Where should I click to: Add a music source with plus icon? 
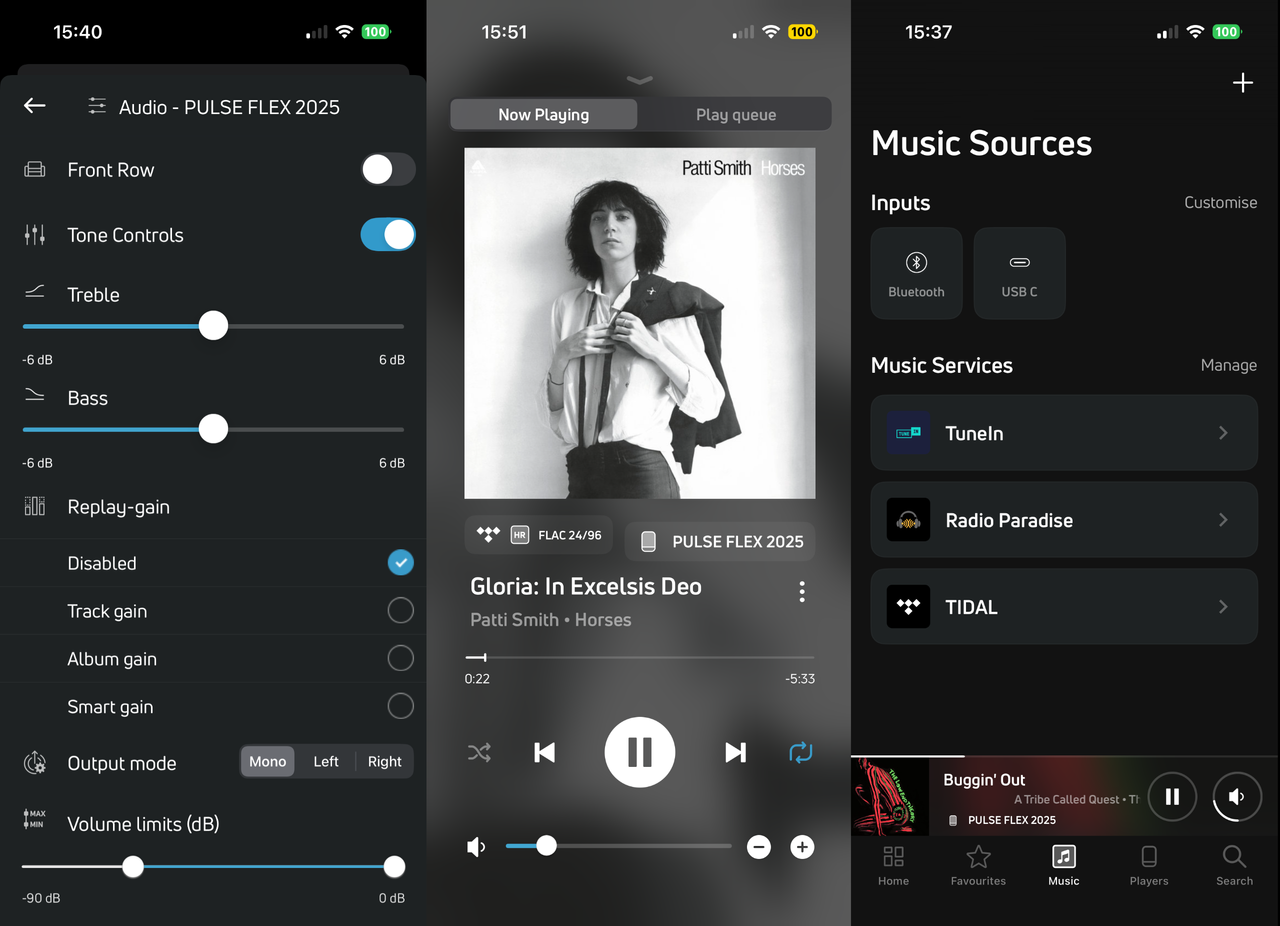[1243, 83]
